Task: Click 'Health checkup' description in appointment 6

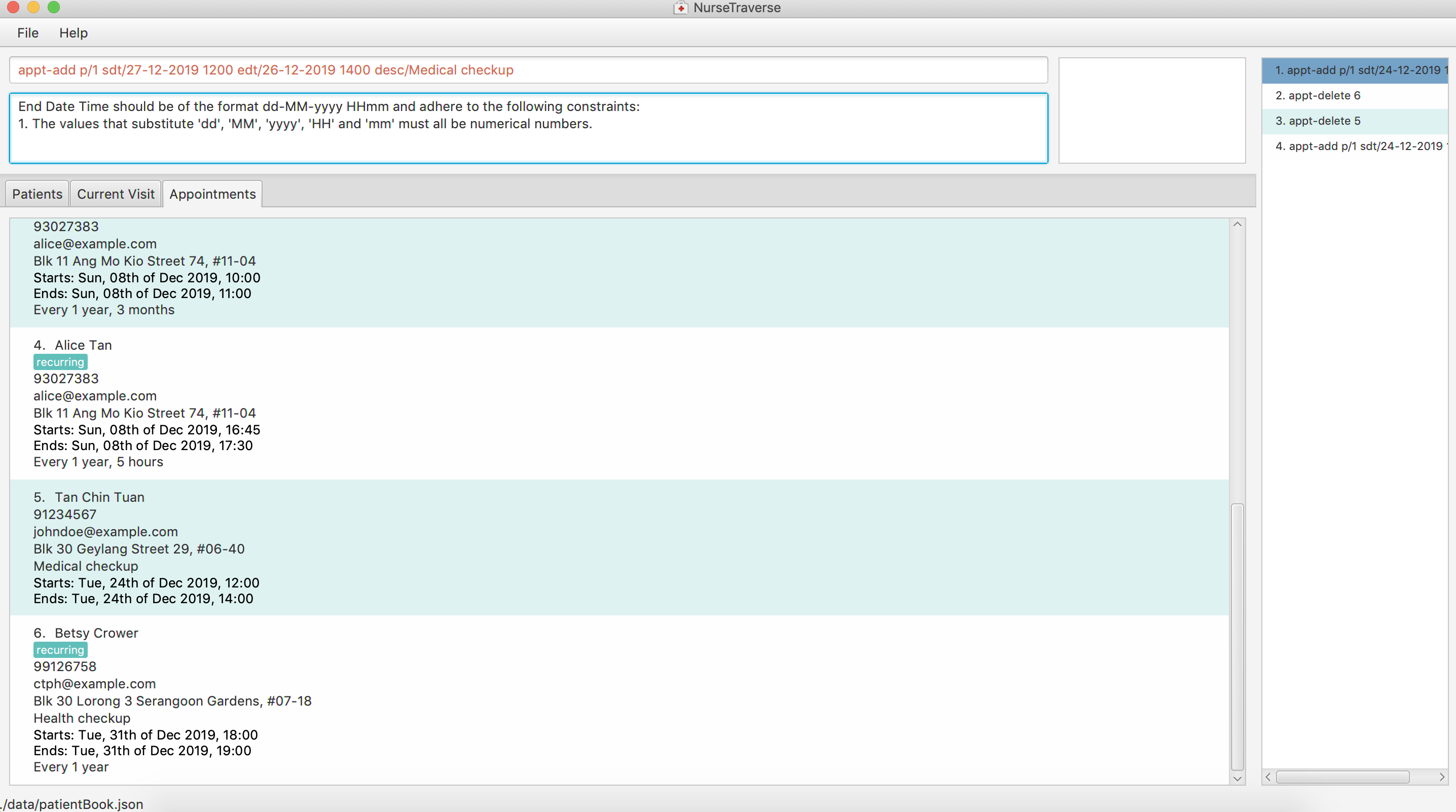Action: point(82,718)
